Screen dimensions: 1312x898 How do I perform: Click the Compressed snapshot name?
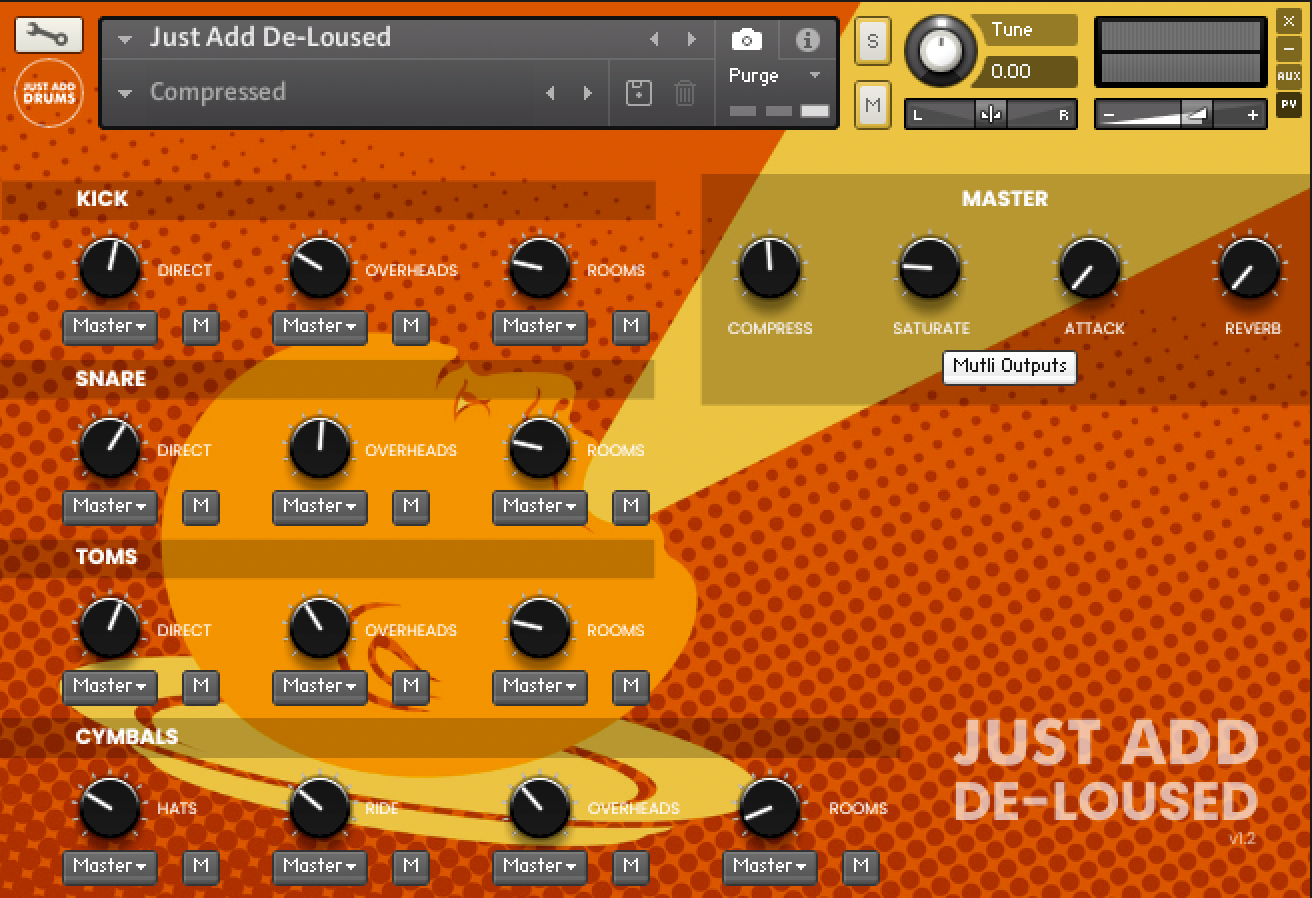coord(218,92)
